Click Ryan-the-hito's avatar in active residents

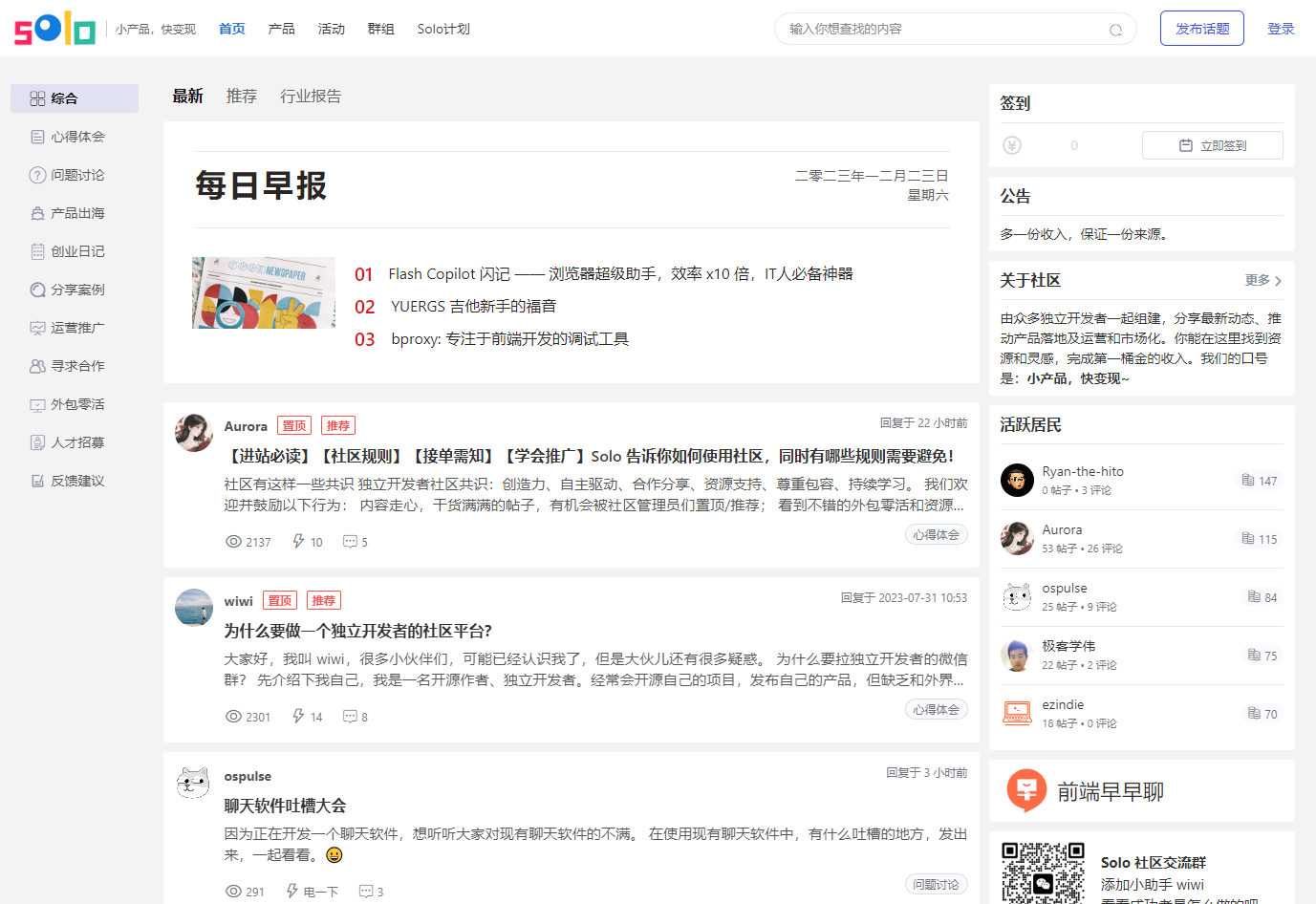tap(1017, 480)
